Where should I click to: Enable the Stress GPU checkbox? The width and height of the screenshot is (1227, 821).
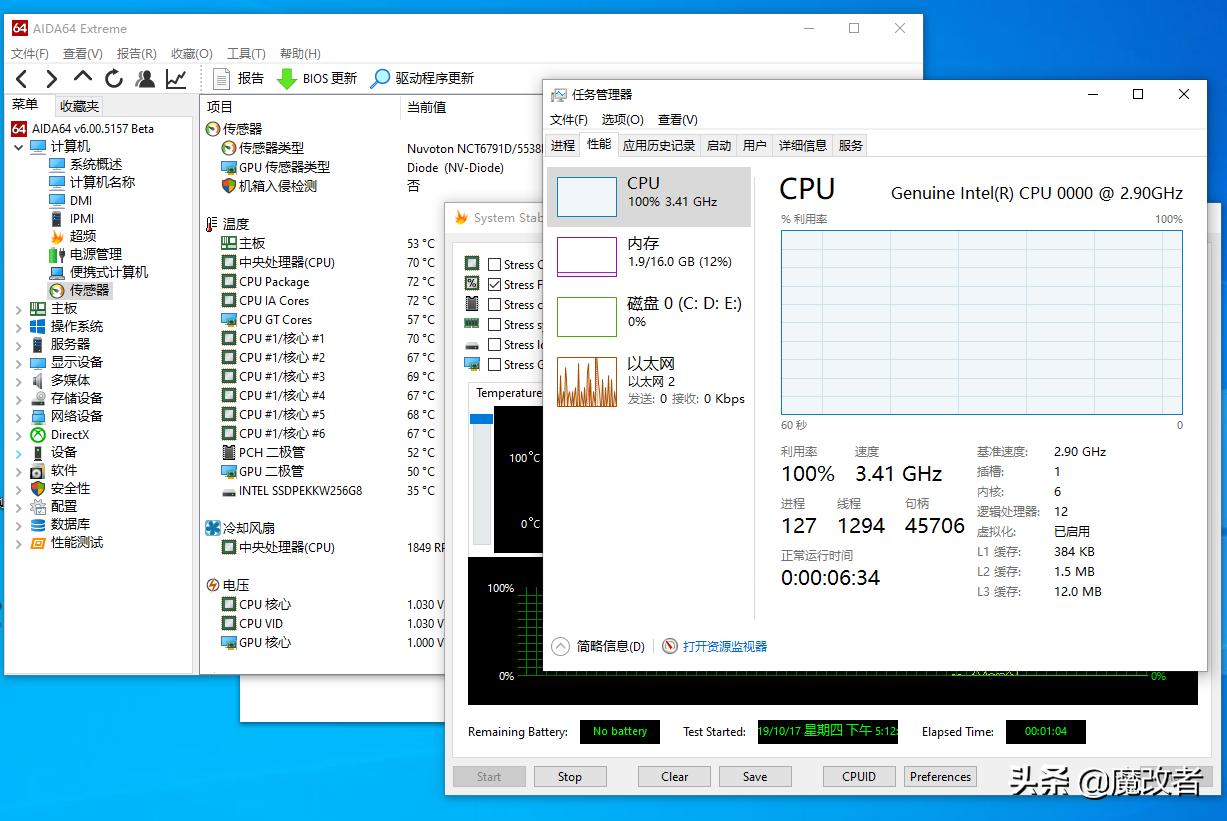494,364
